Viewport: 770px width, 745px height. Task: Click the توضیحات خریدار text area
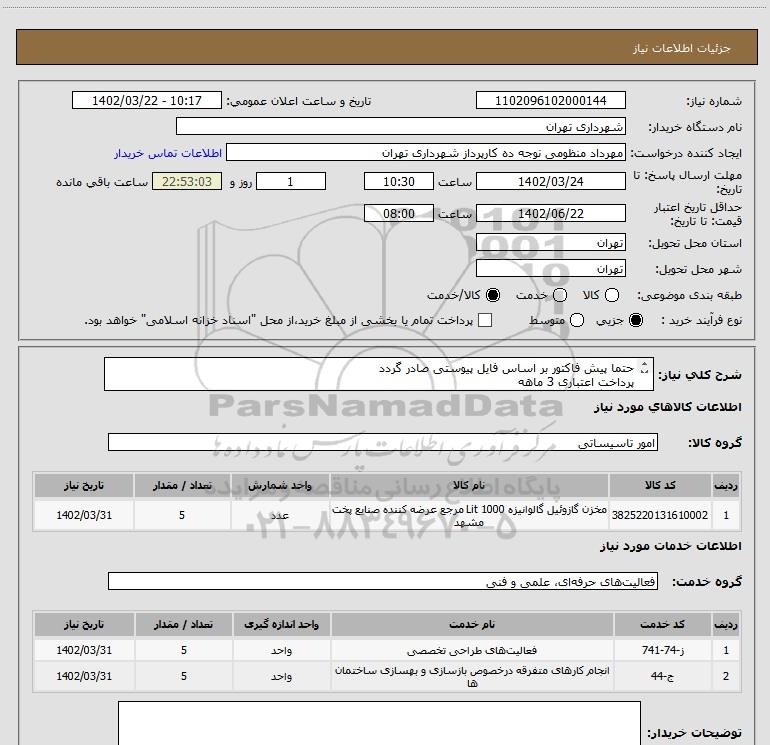(x=379, y=723)
